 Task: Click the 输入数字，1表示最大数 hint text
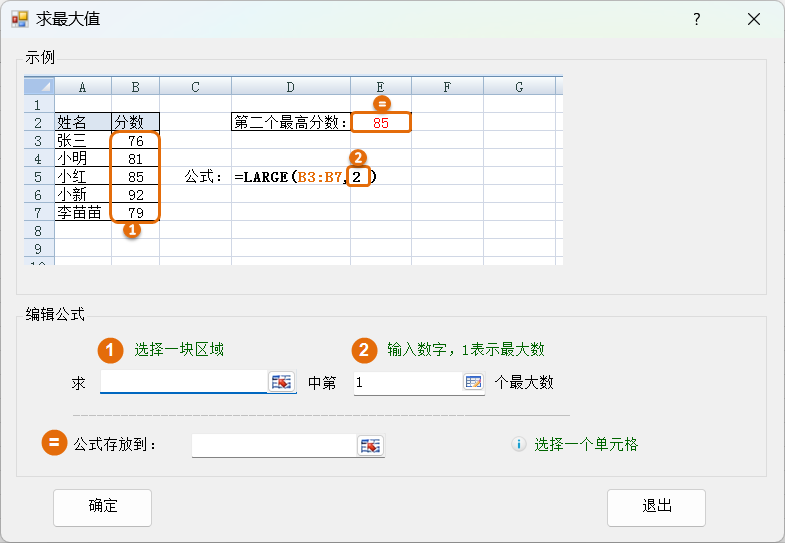[x=465, y=350]
